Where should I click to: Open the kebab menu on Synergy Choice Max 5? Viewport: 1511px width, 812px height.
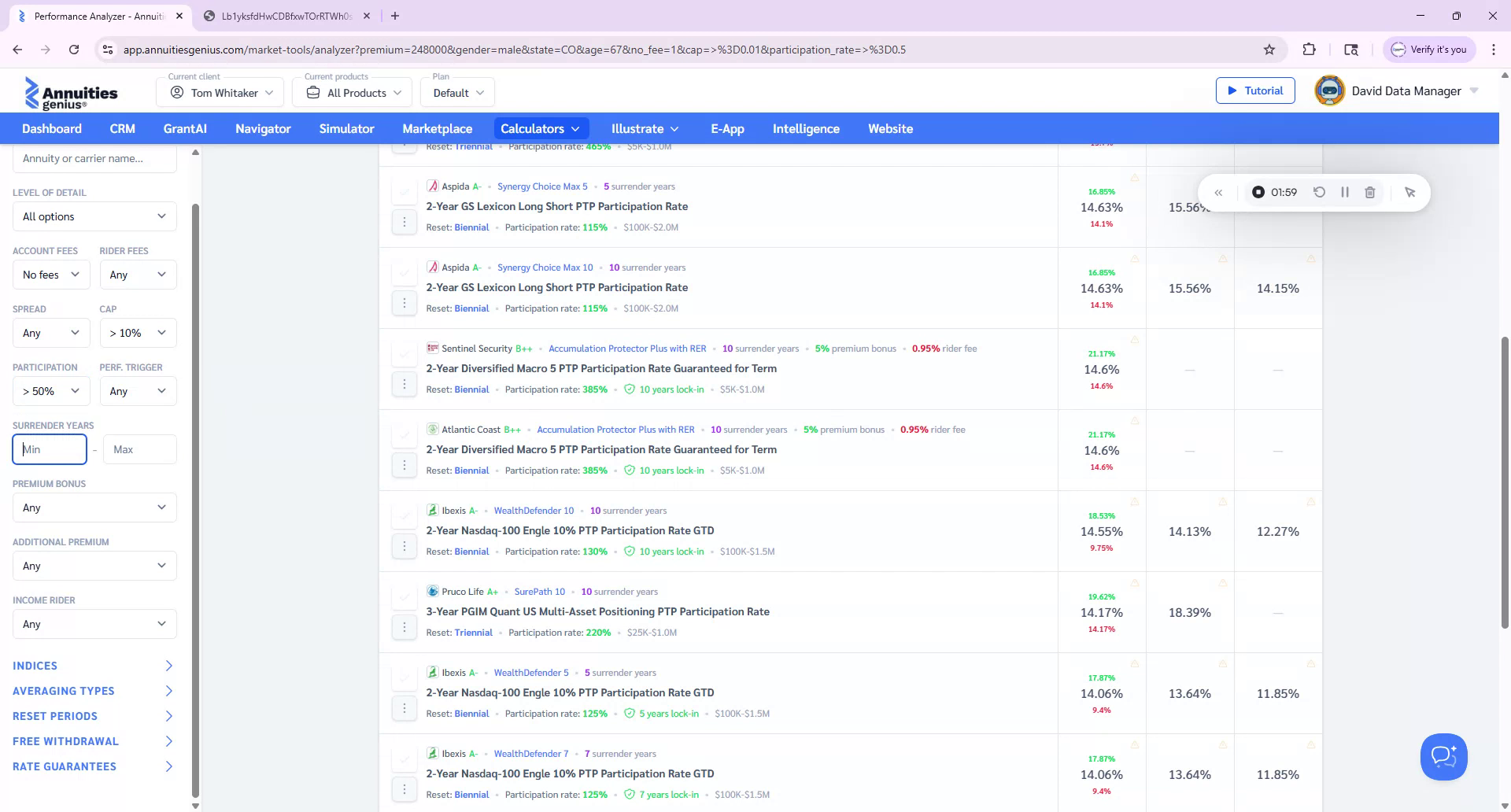tap(405, 222)
